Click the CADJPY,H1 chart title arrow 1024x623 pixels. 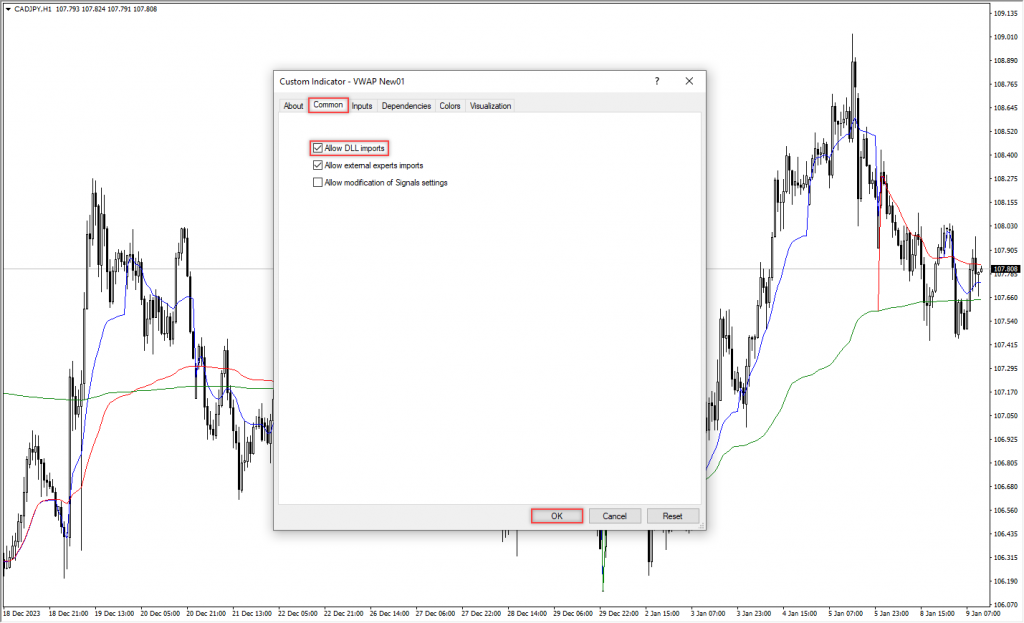(8, 9)
